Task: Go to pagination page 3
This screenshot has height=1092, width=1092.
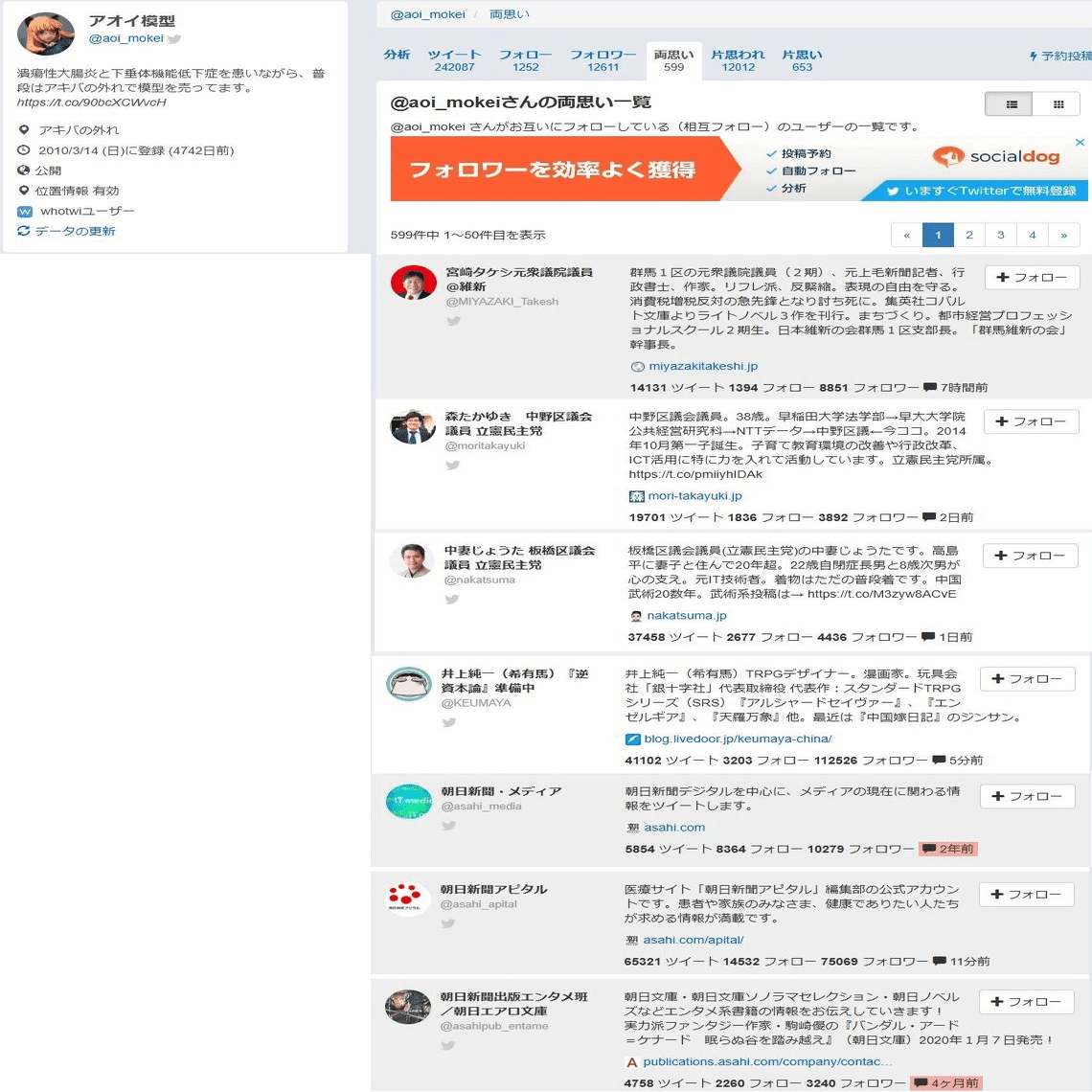Action: point(1001,236)
